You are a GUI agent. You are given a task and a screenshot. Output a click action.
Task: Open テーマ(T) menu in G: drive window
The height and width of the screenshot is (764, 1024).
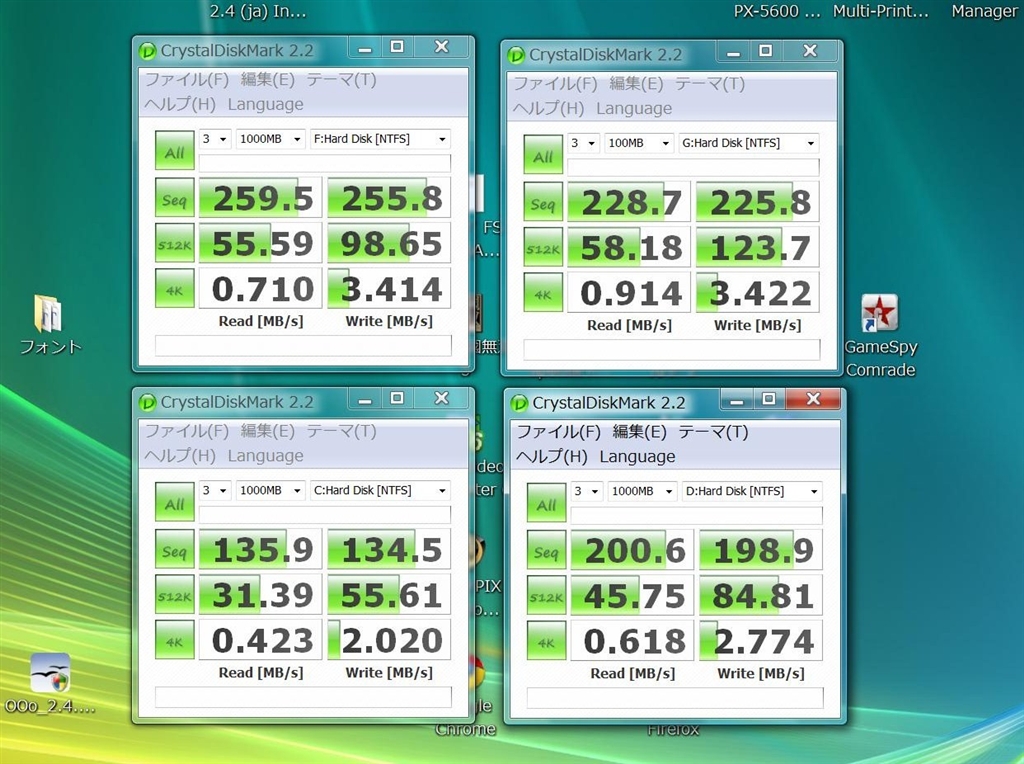[x=710, y=84]
